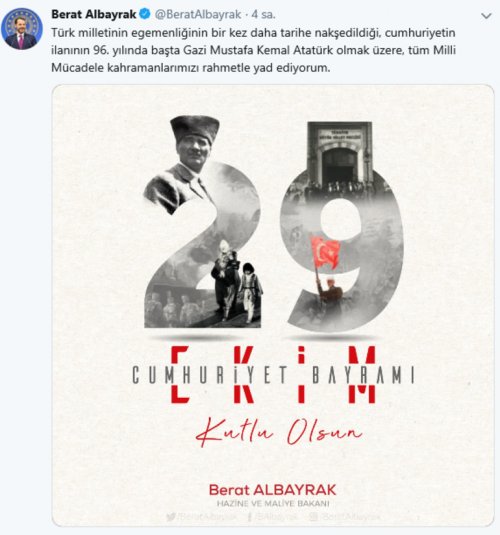Click the faint Instagram icon in image footer
Image resolution: width=500 pixels, height=535 pixels.
coord(313,517)
